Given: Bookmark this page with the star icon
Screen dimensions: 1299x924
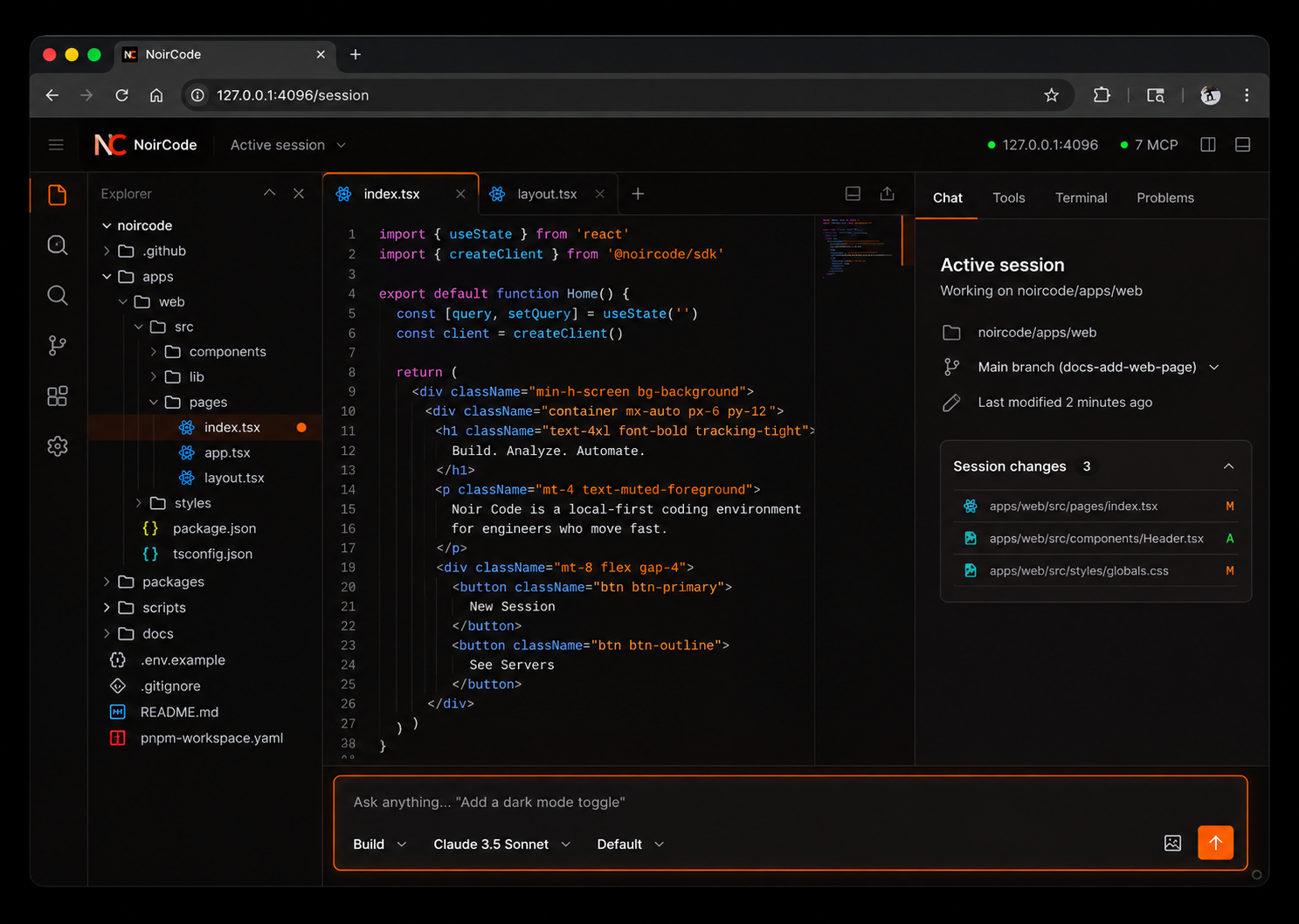Looking at the screenshot, I should pos(1052,95).
